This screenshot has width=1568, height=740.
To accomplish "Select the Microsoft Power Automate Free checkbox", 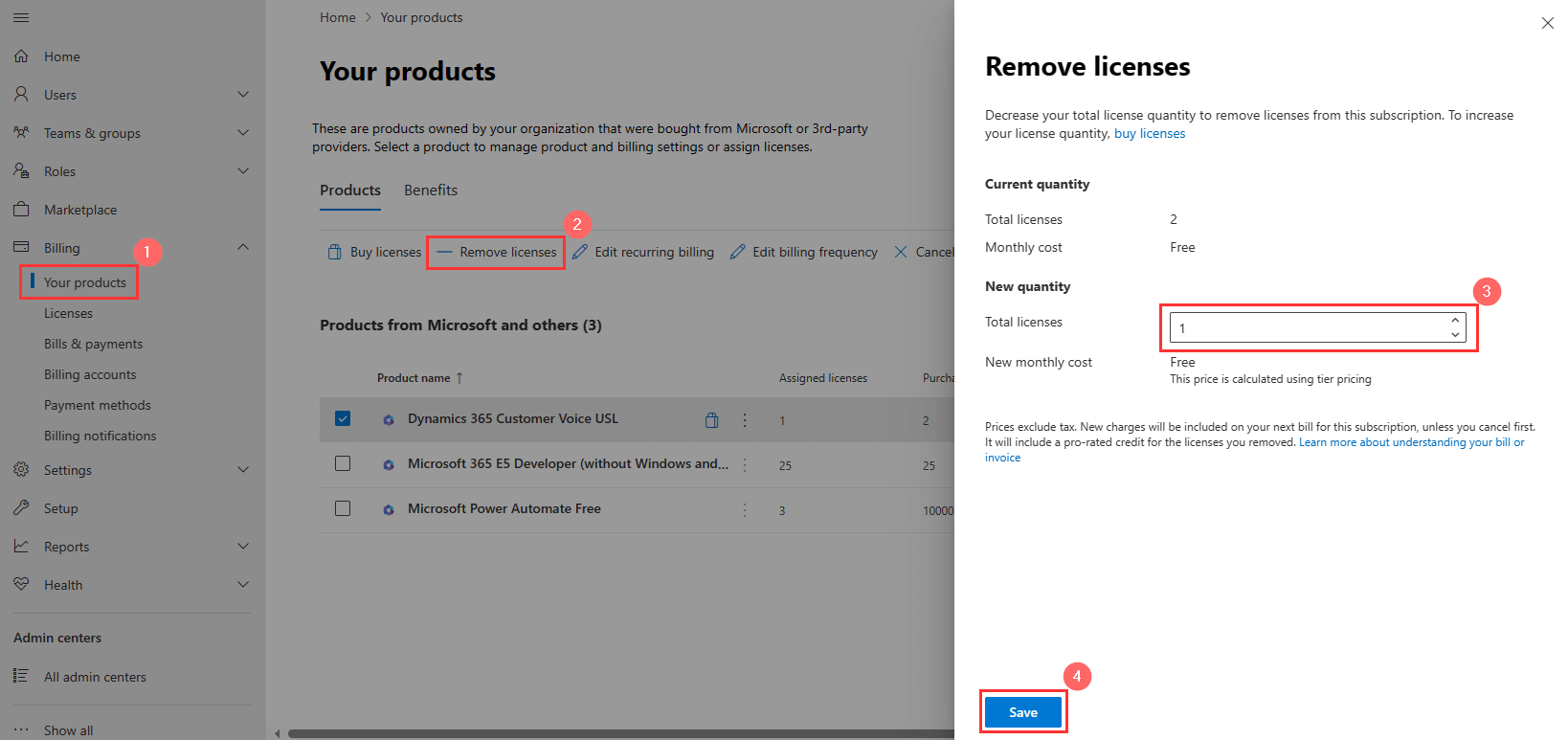I will [x=343, y=508].
